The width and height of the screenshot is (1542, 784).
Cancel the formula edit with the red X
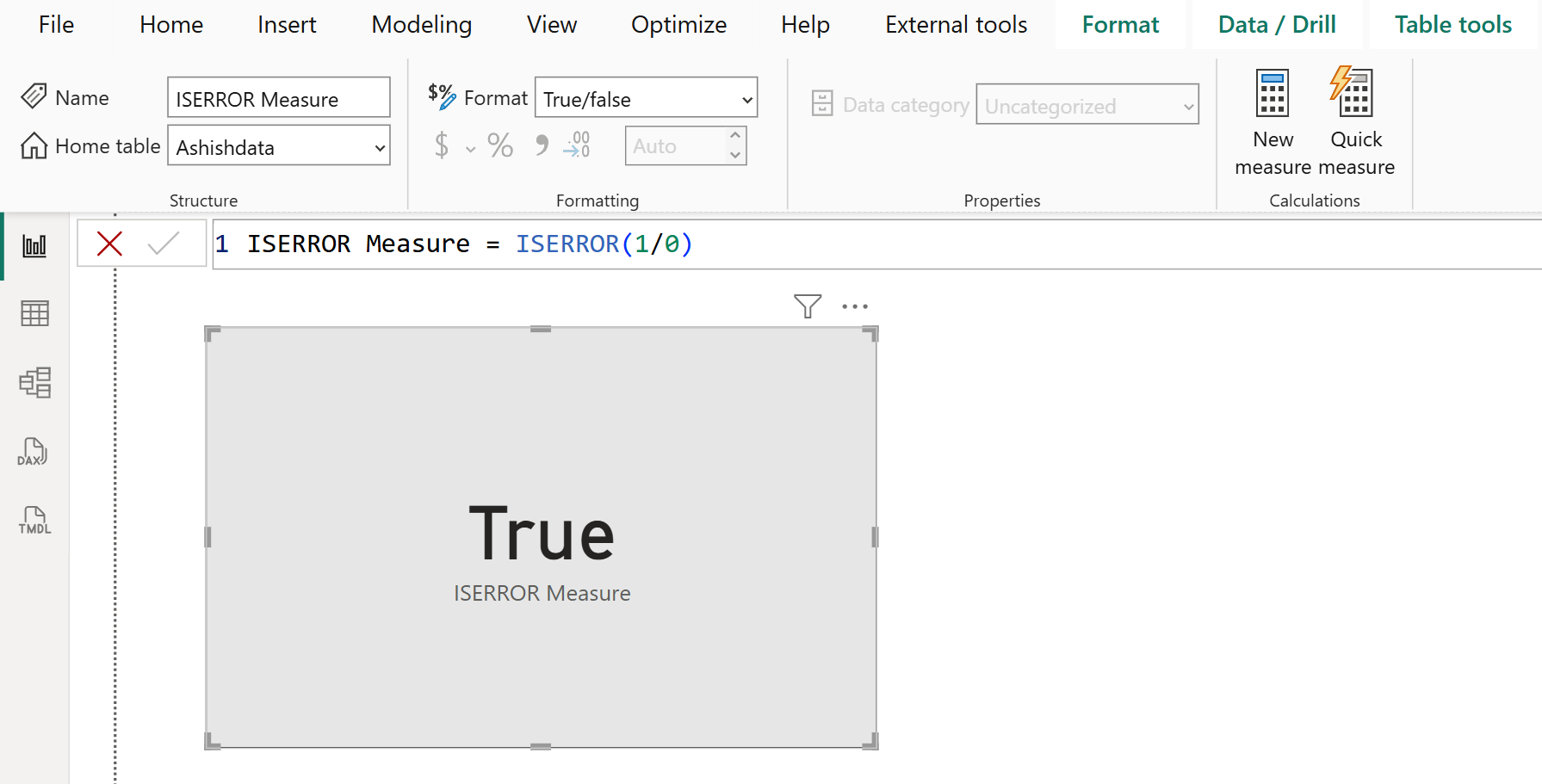tap(108, 244)
